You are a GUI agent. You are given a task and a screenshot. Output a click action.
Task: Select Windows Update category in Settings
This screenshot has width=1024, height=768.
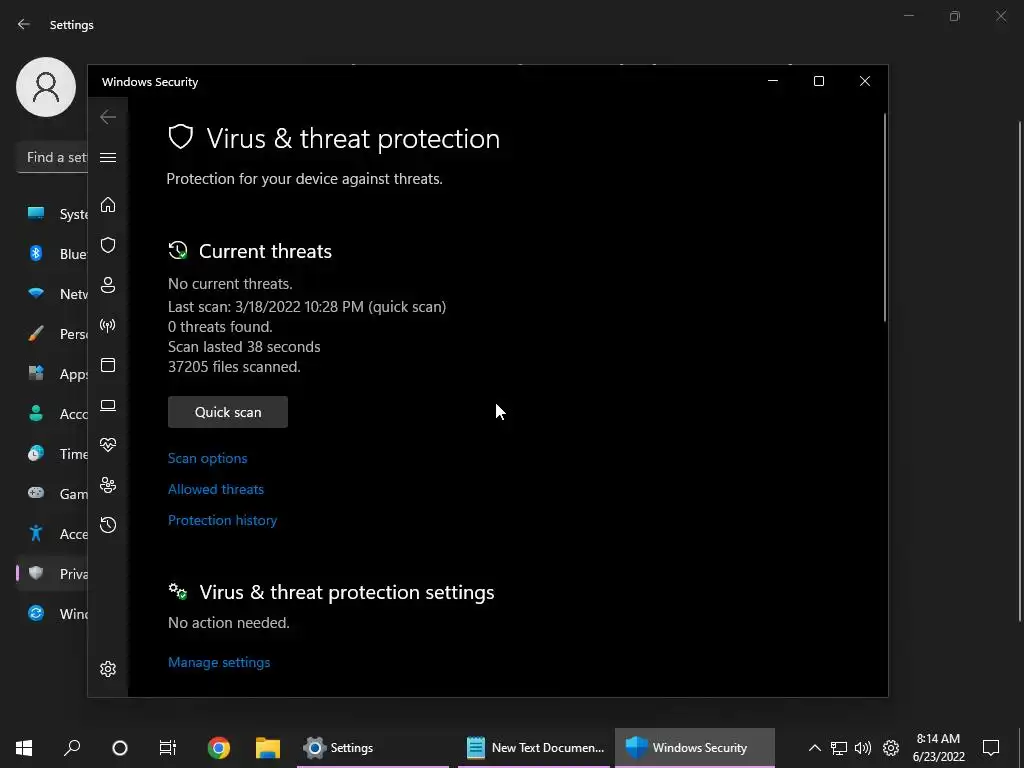[52, 614]
